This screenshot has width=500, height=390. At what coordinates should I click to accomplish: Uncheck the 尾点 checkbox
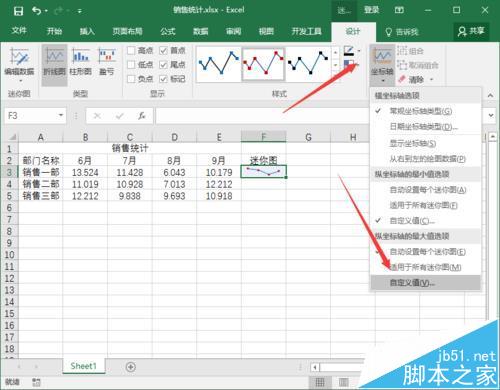[x=163, y=65]
